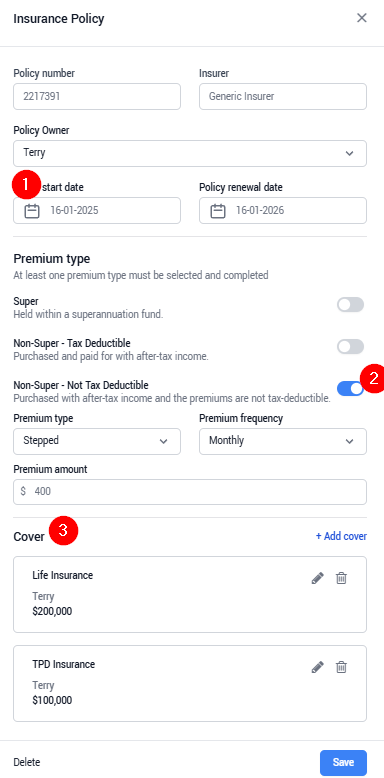This screenshot has width=384, height=778.
Task: Open calendar for policy renewal date
Action: [x=218, y=211]
